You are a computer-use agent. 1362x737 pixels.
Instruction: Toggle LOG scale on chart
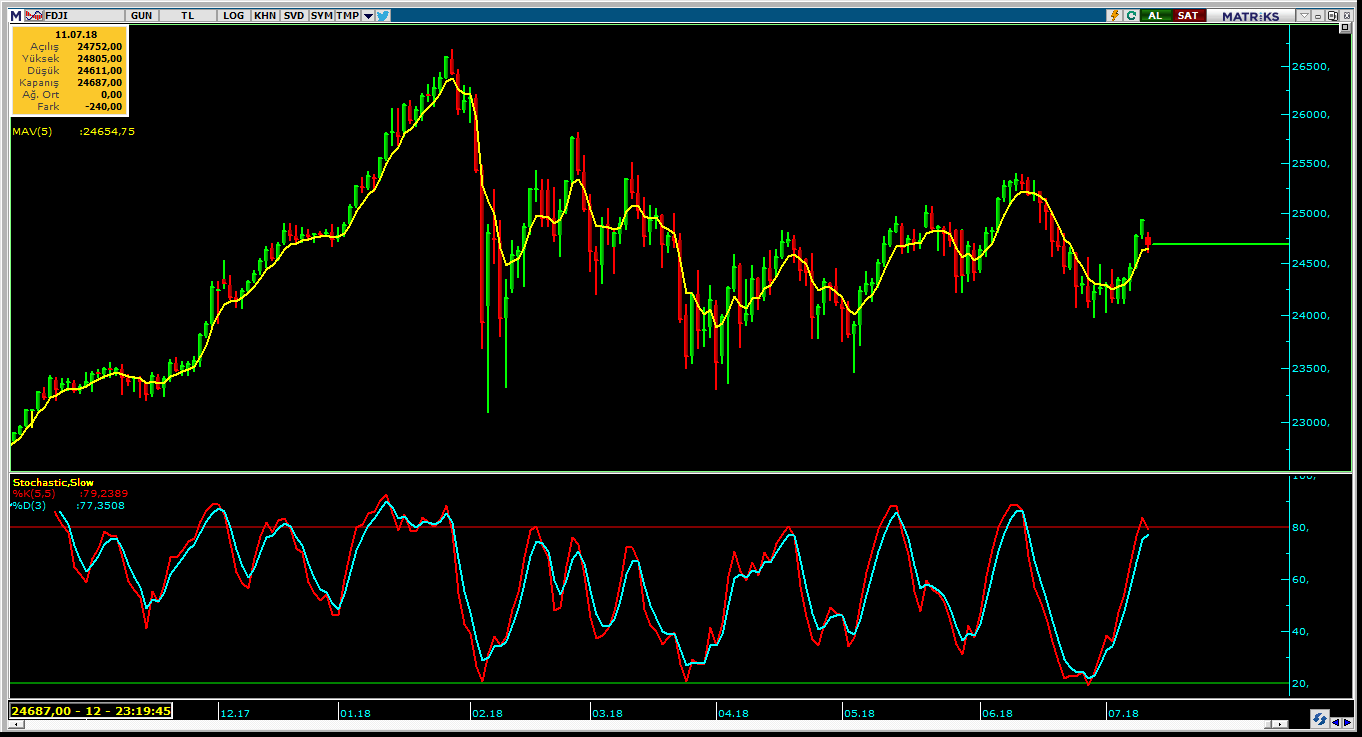pyautogui.click(x=234, y=15)
